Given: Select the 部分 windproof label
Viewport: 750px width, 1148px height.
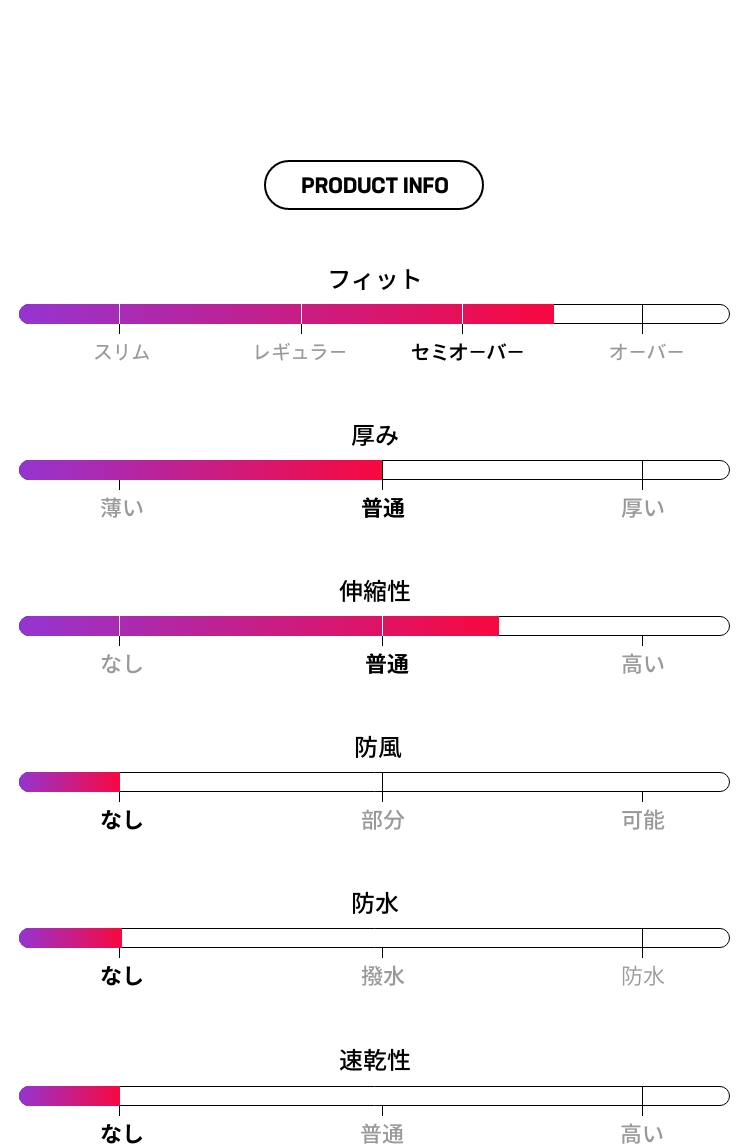Looking at the screenshot, I should click(x=382, y=820).
